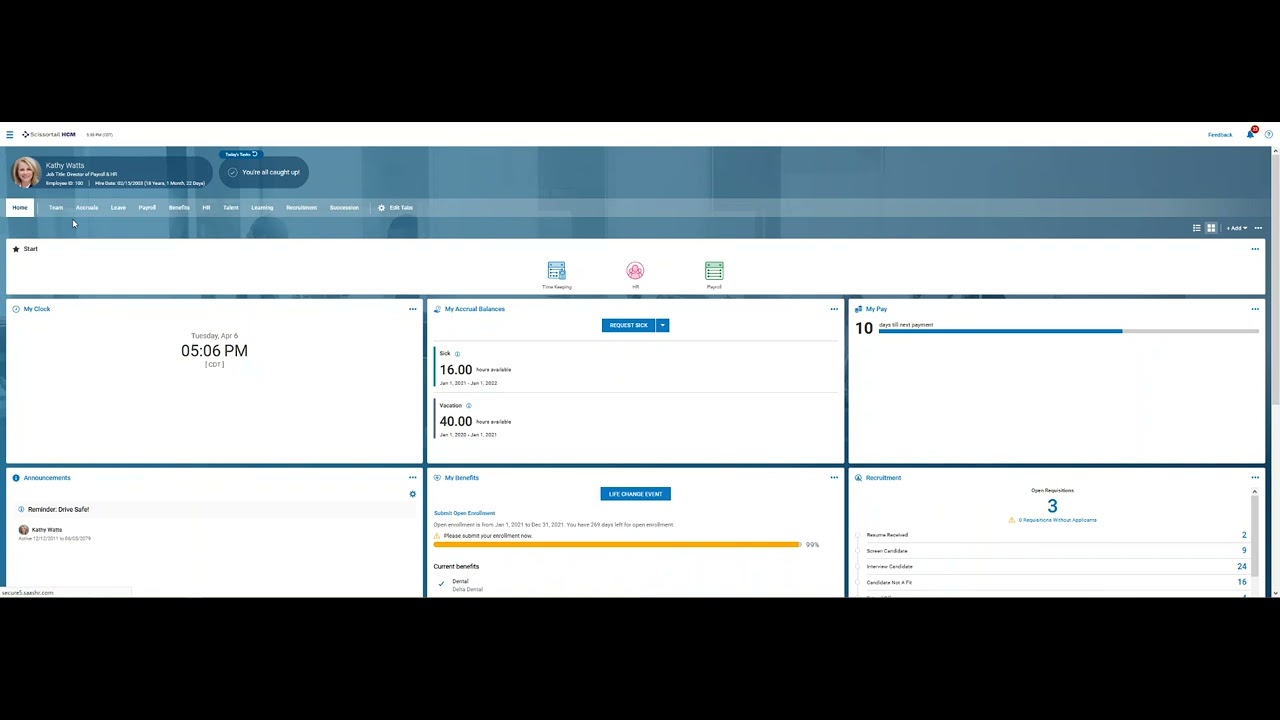The width and height of the screenshot is (1280, 720).
Task: Switch the dashboard to grid view
Action: (1211, 228)
